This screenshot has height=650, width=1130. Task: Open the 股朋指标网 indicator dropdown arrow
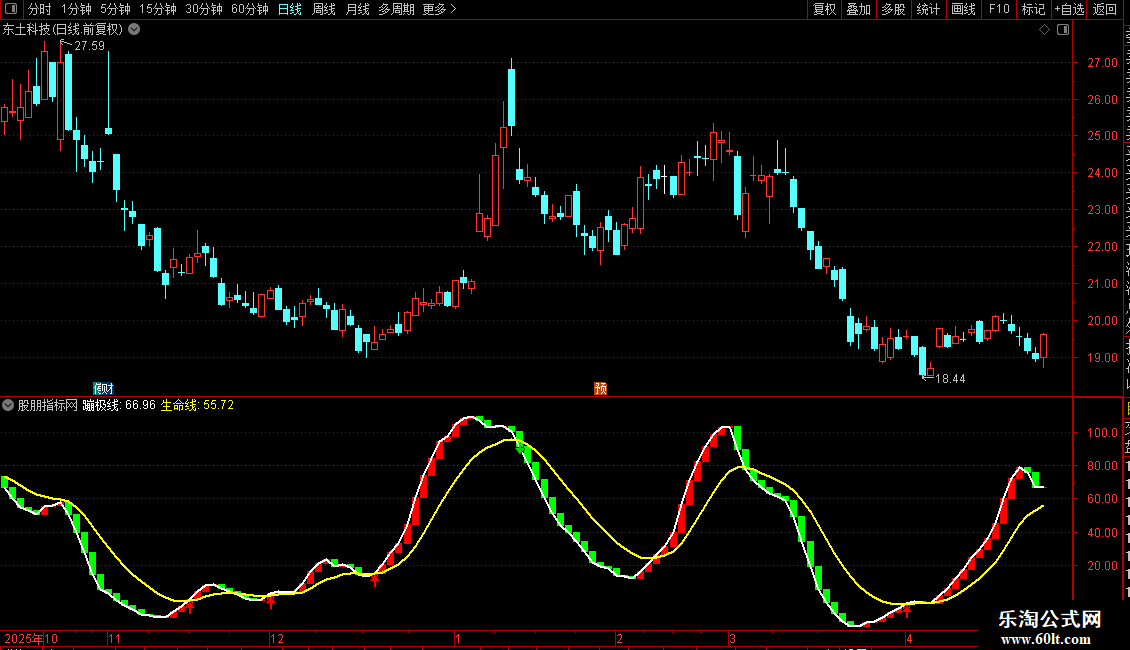tap(8, 405)
